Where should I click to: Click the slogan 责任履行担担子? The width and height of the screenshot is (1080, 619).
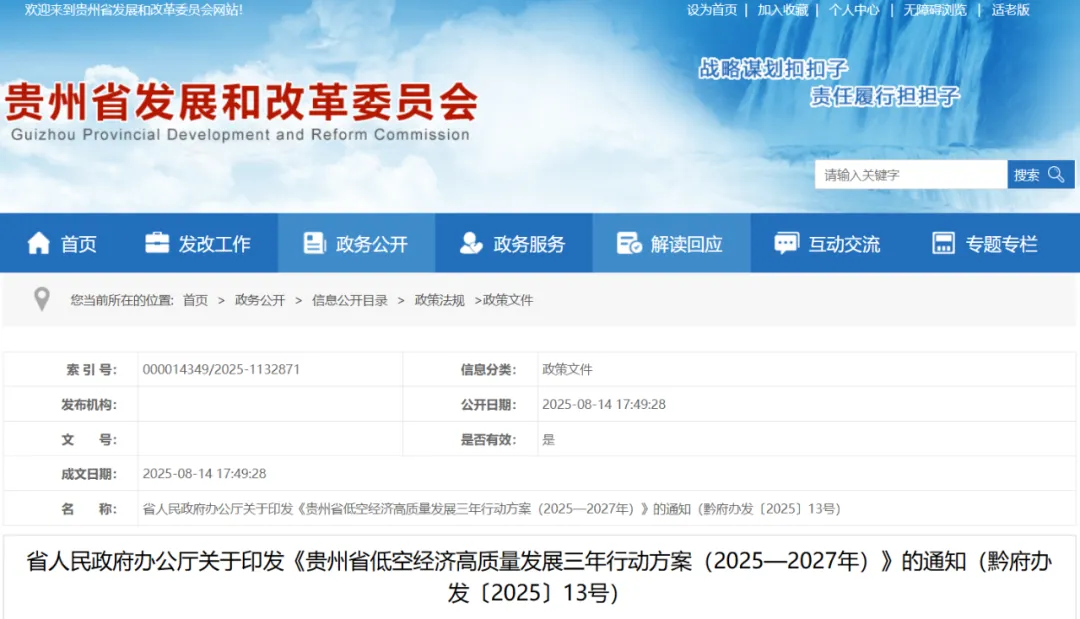click(884, 96)
